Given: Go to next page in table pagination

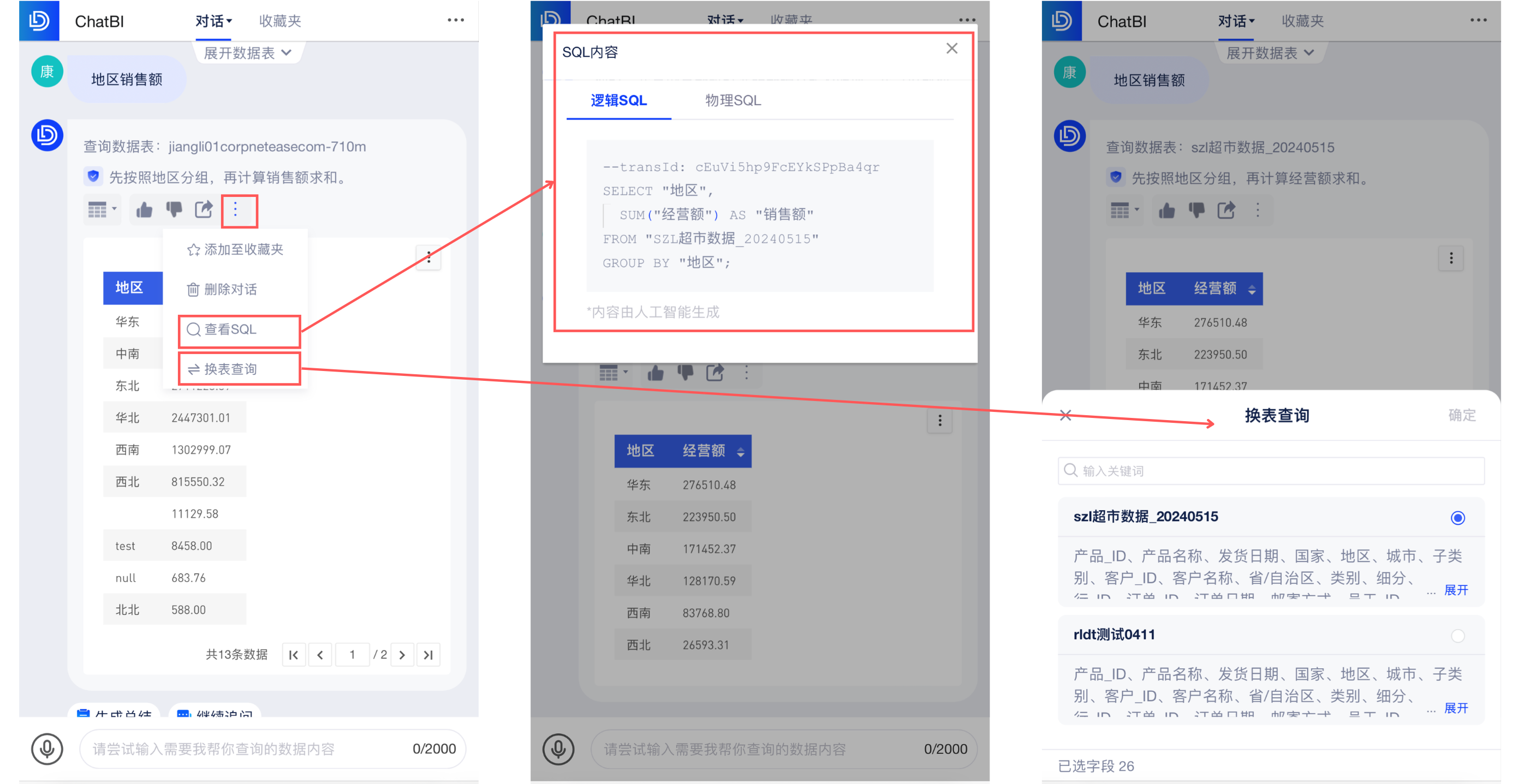Looking at the screenshot, I should click(x=402, y=655).
